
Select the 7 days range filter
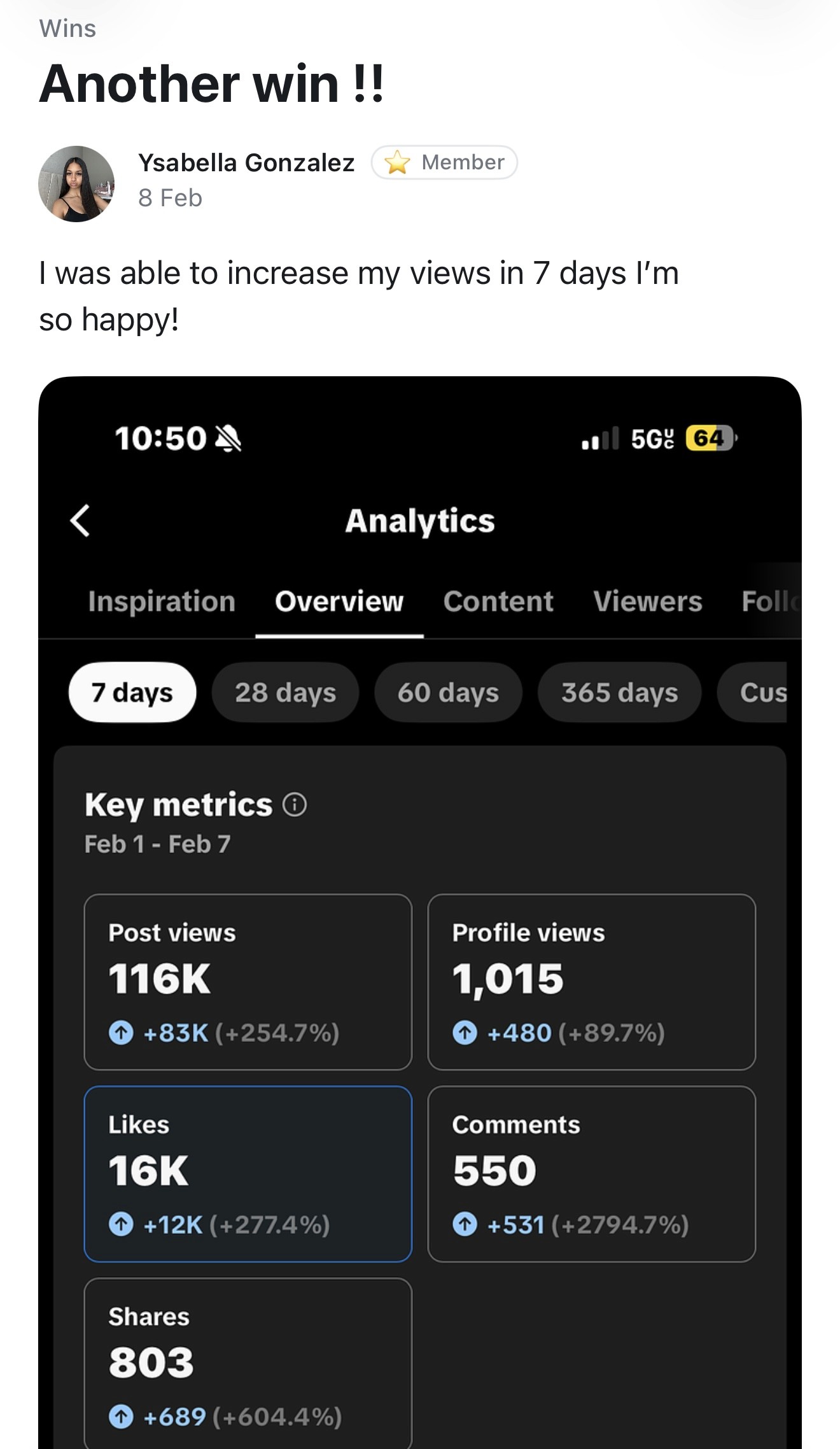click(132, 693)
